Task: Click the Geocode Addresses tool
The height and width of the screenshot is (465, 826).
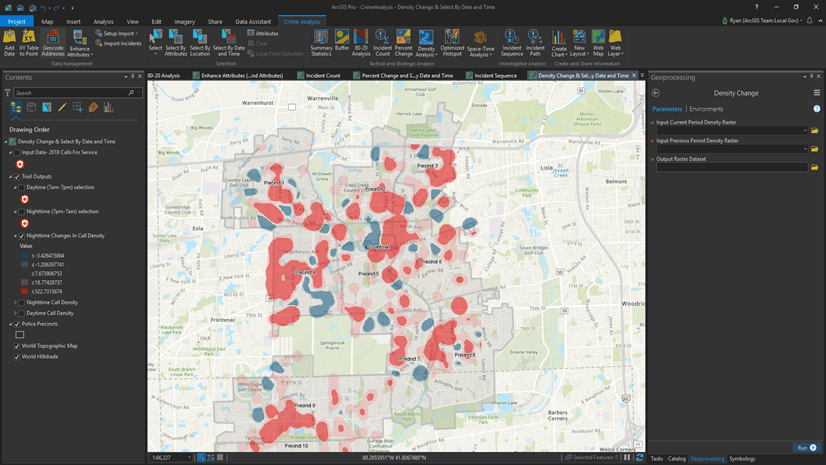Action: 53,42
